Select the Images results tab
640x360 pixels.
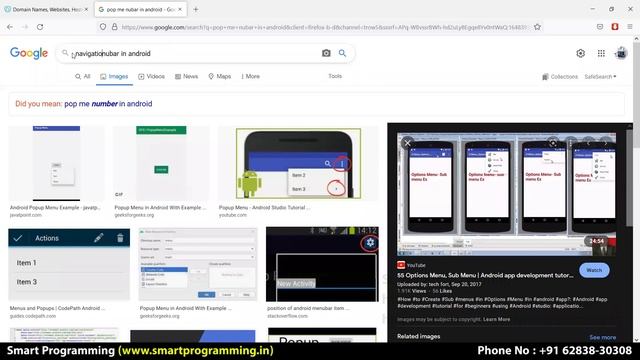114,76
